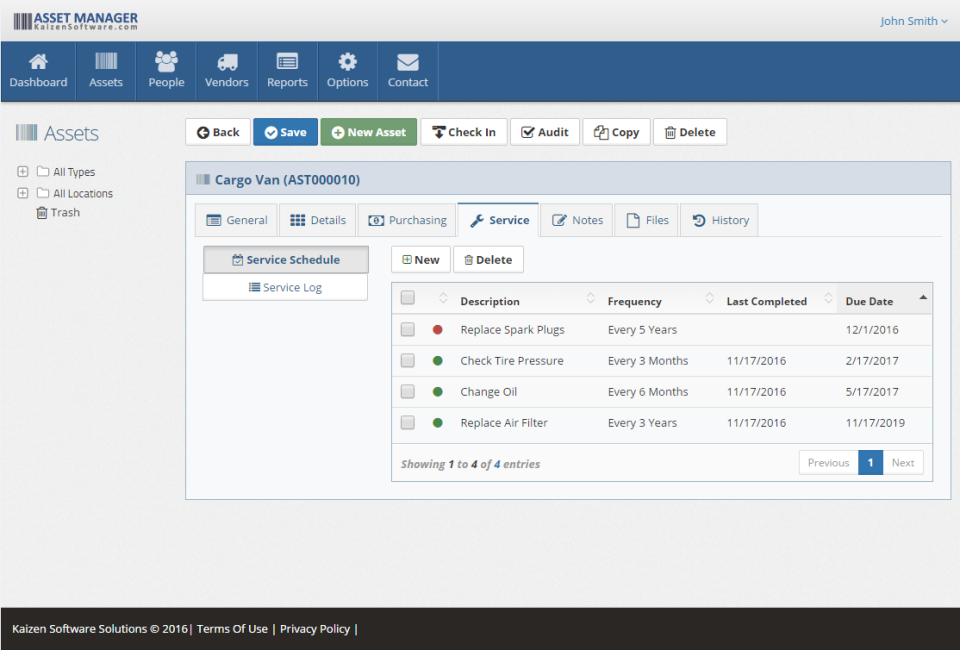Open the History tab
This screenshot has height=650, width=960.
[719, 219]
